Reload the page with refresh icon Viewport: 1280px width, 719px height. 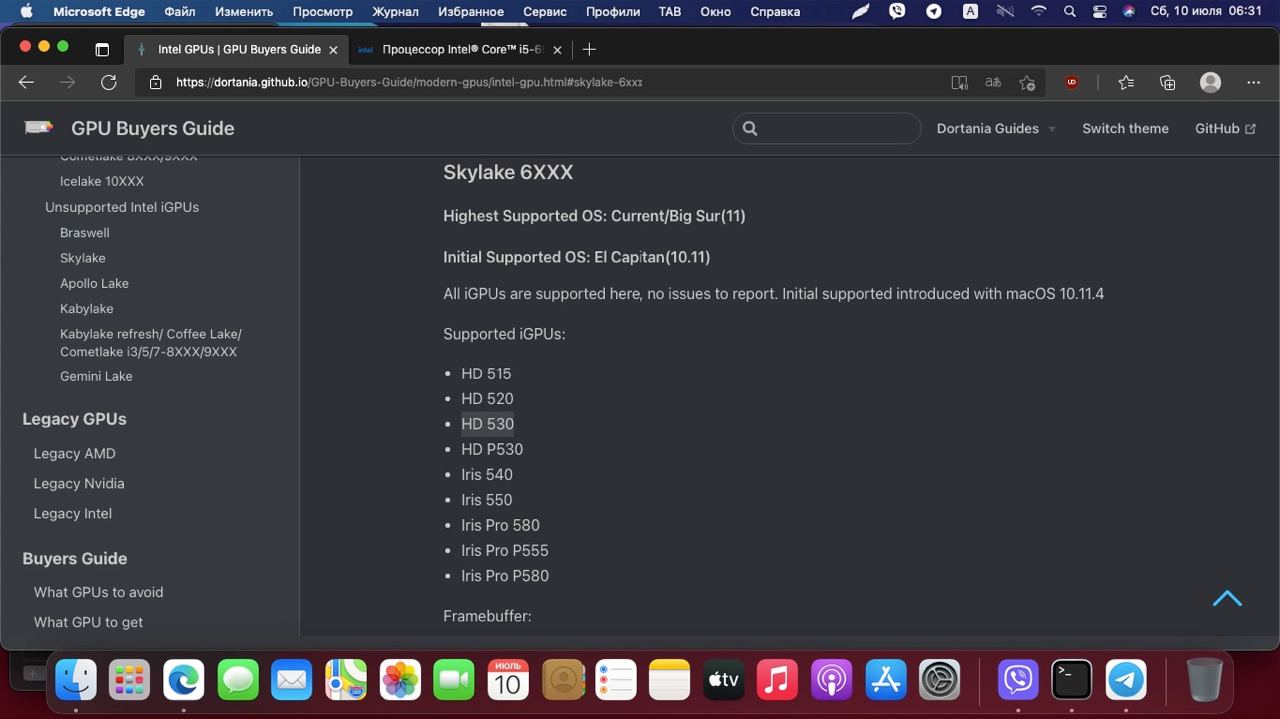109,82
